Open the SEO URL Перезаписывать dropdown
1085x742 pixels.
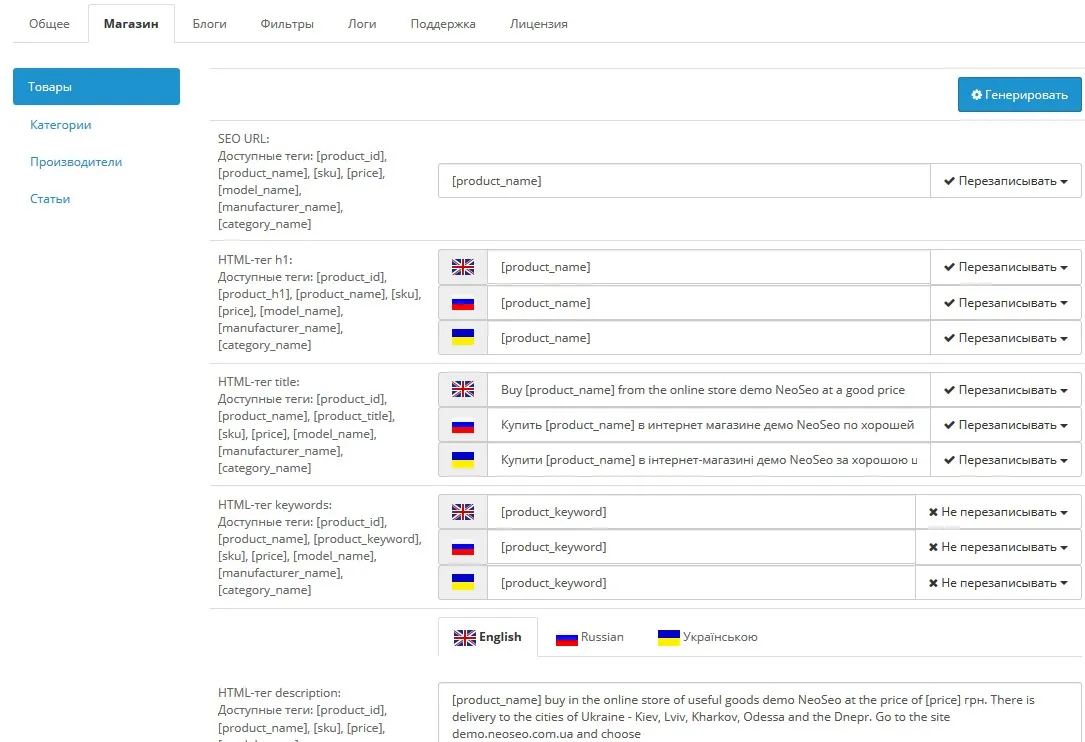1005,181
